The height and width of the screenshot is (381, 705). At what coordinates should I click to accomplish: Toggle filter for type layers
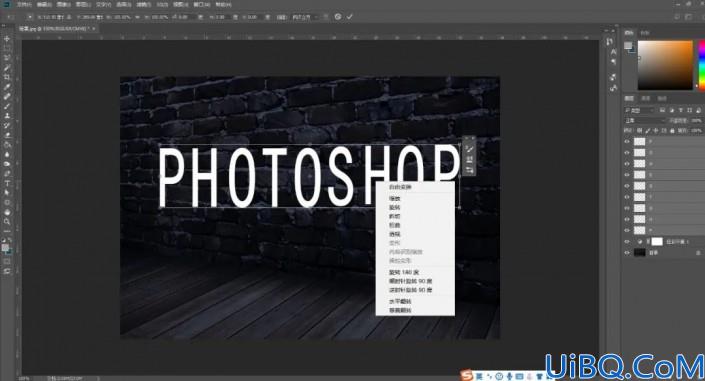tap(680, 110)
